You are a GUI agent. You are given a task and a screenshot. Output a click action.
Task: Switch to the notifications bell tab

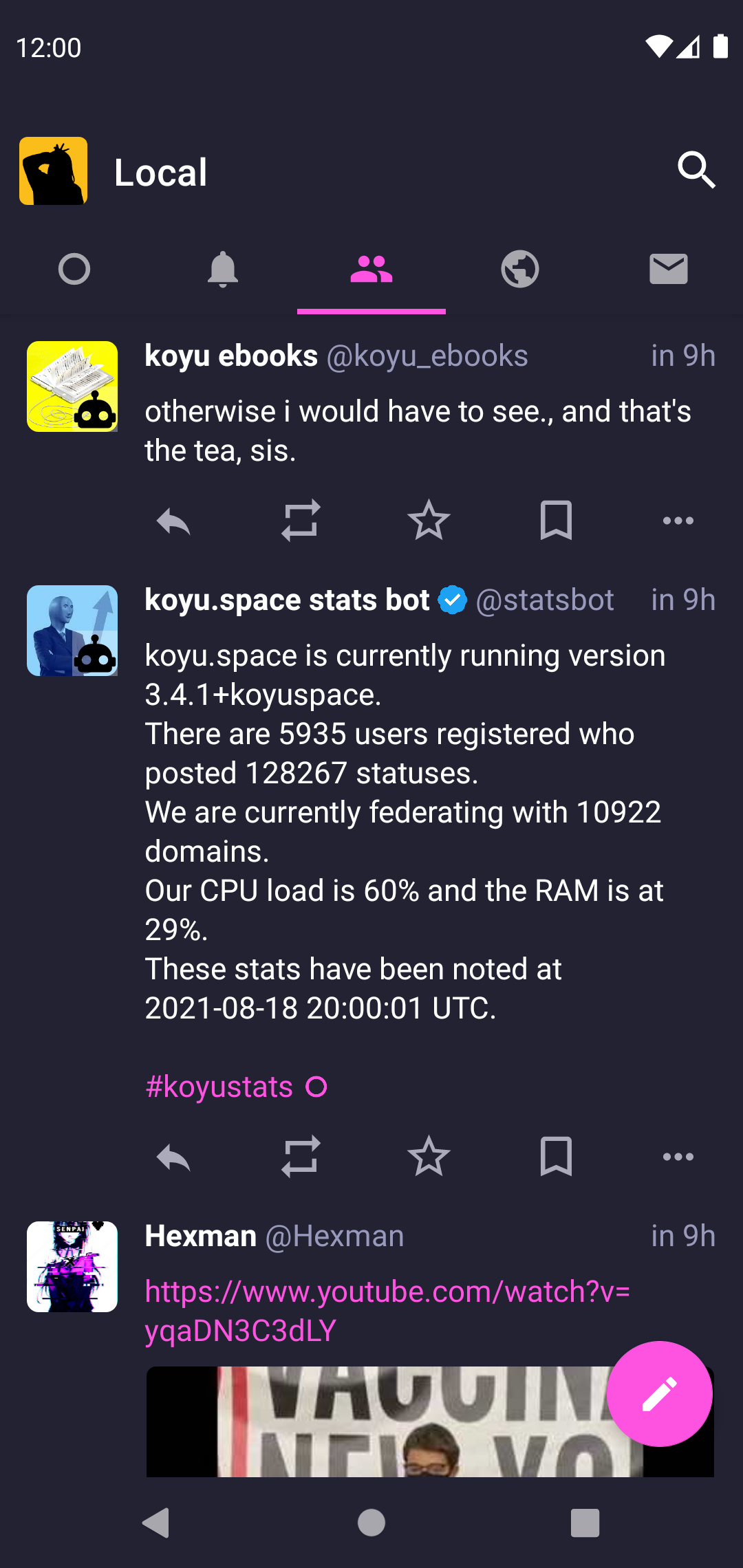coord(223,269)
